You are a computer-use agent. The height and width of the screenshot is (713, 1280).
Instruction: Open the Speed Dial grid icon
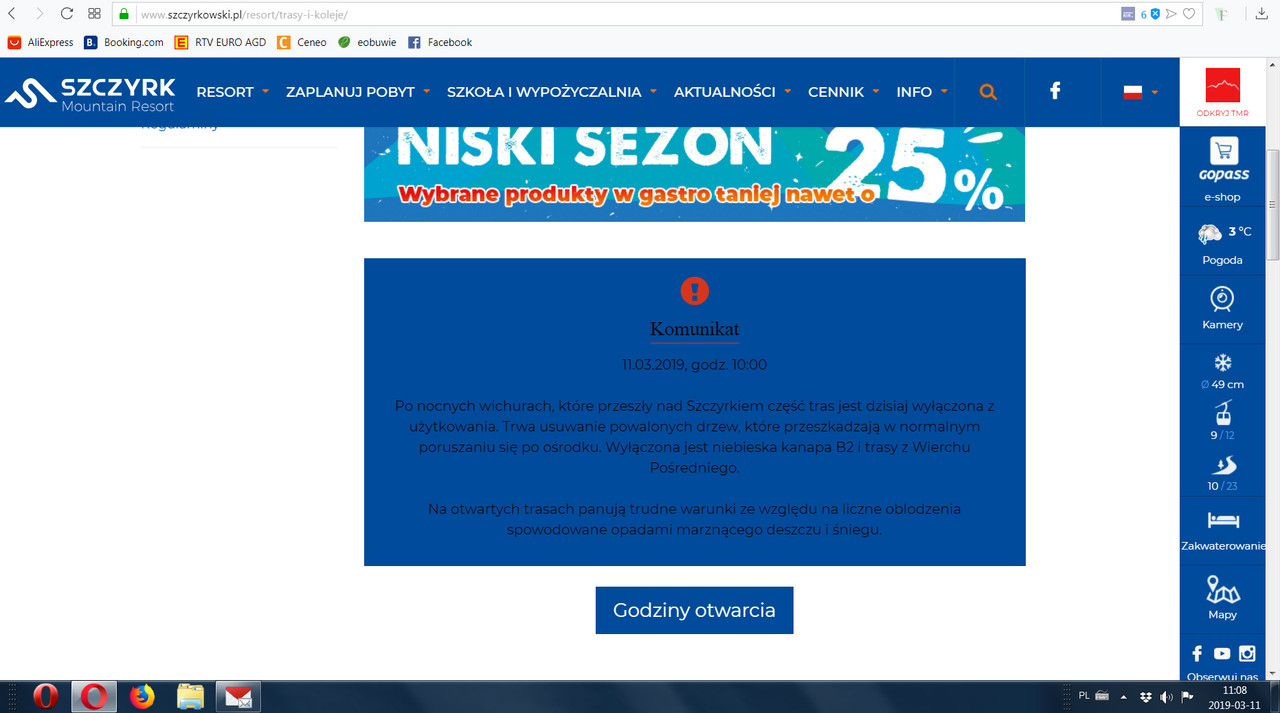tap(94, 14)
